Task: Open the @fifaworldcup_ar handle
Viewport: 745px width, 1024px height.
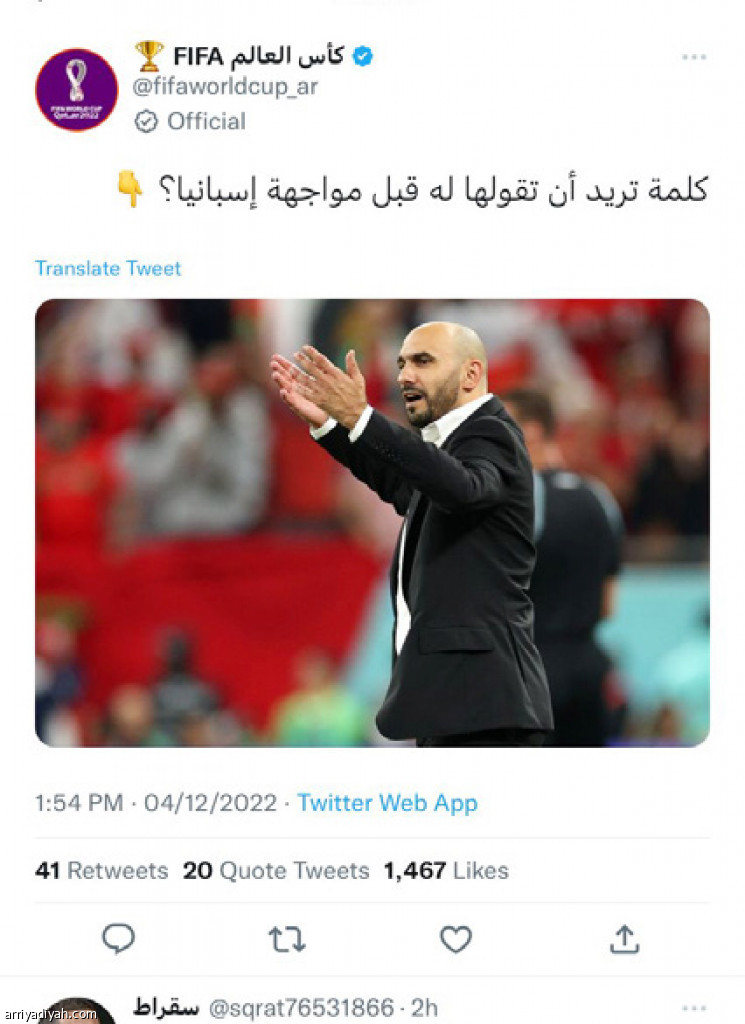Action: coord(225,87)
